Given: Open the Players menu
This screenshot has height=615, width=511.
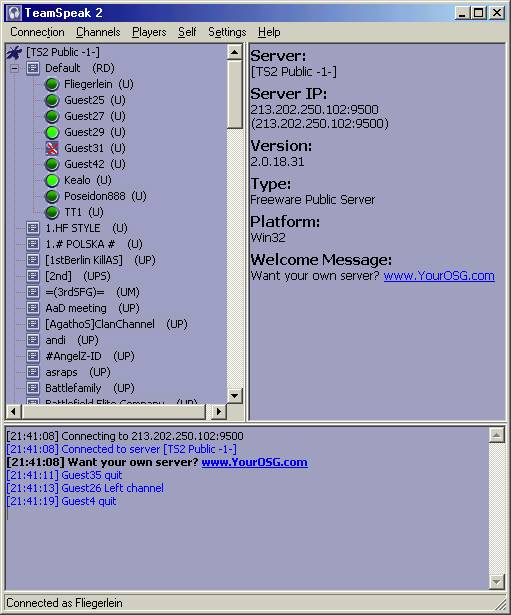Looking at the screenshot, I should (x=149, y=32).
